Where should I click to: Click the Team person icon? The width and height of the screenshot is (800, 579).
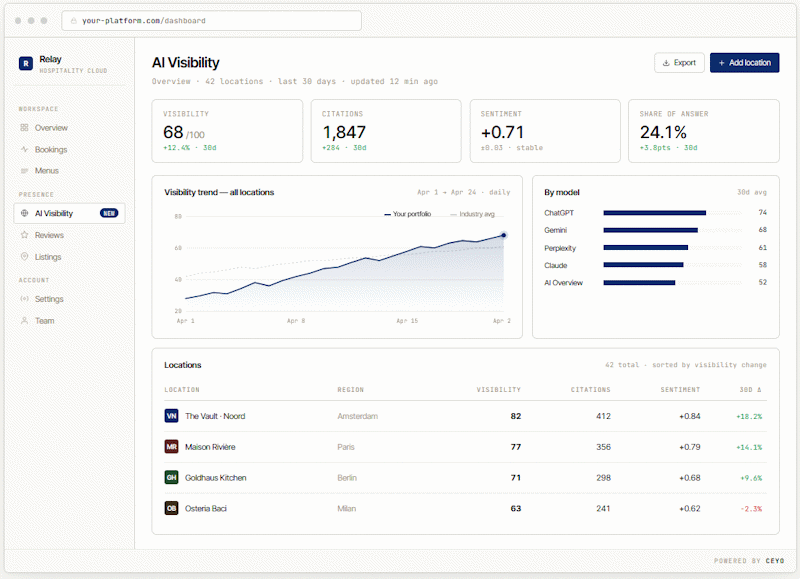point(24,321)
